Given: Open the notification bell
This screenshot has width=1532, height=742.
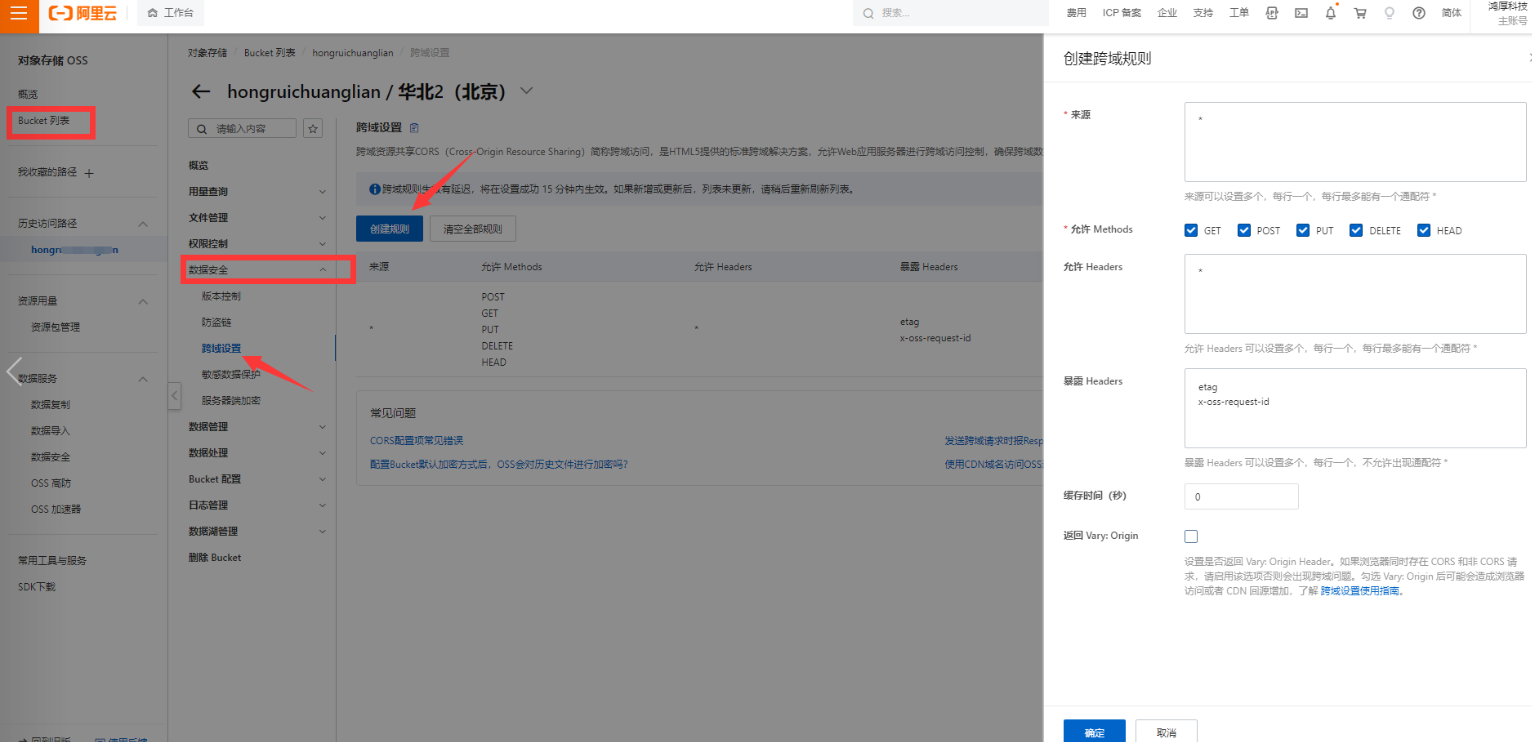Looking at the screenshot, I should (x=1331, y=13).
